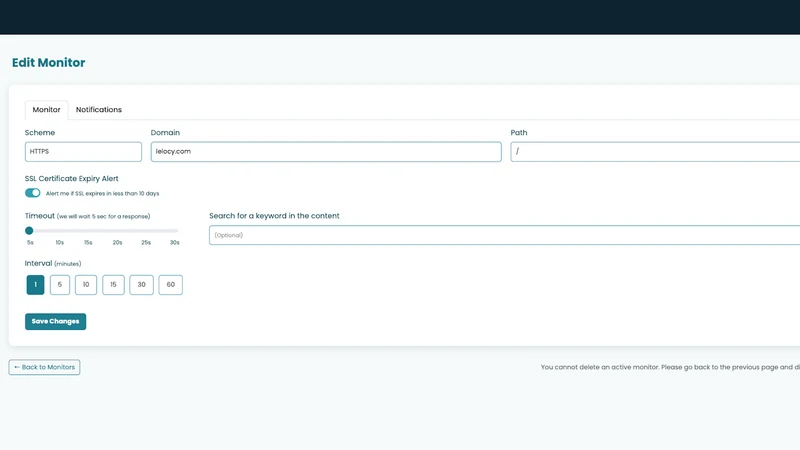Click the keyword search optional field

(505, 235)
